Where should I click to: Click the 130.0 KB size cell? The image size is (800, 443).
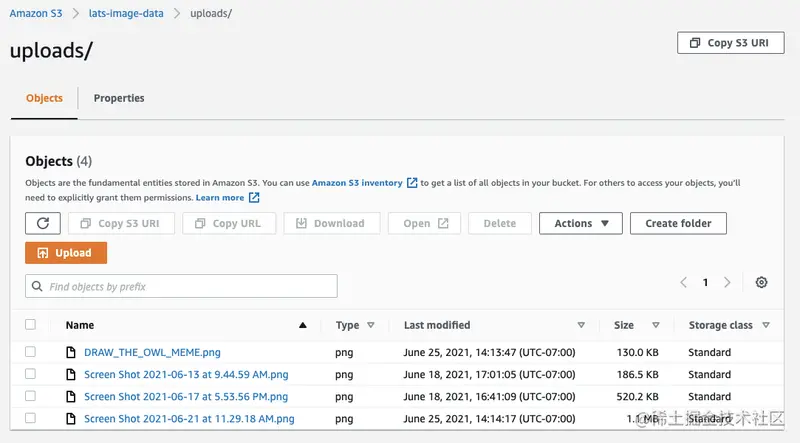637,352
